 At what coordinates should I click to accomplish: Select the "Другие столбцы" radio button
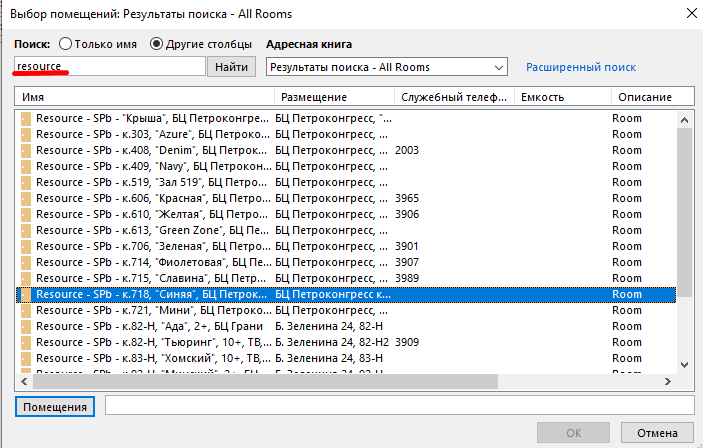156,44
